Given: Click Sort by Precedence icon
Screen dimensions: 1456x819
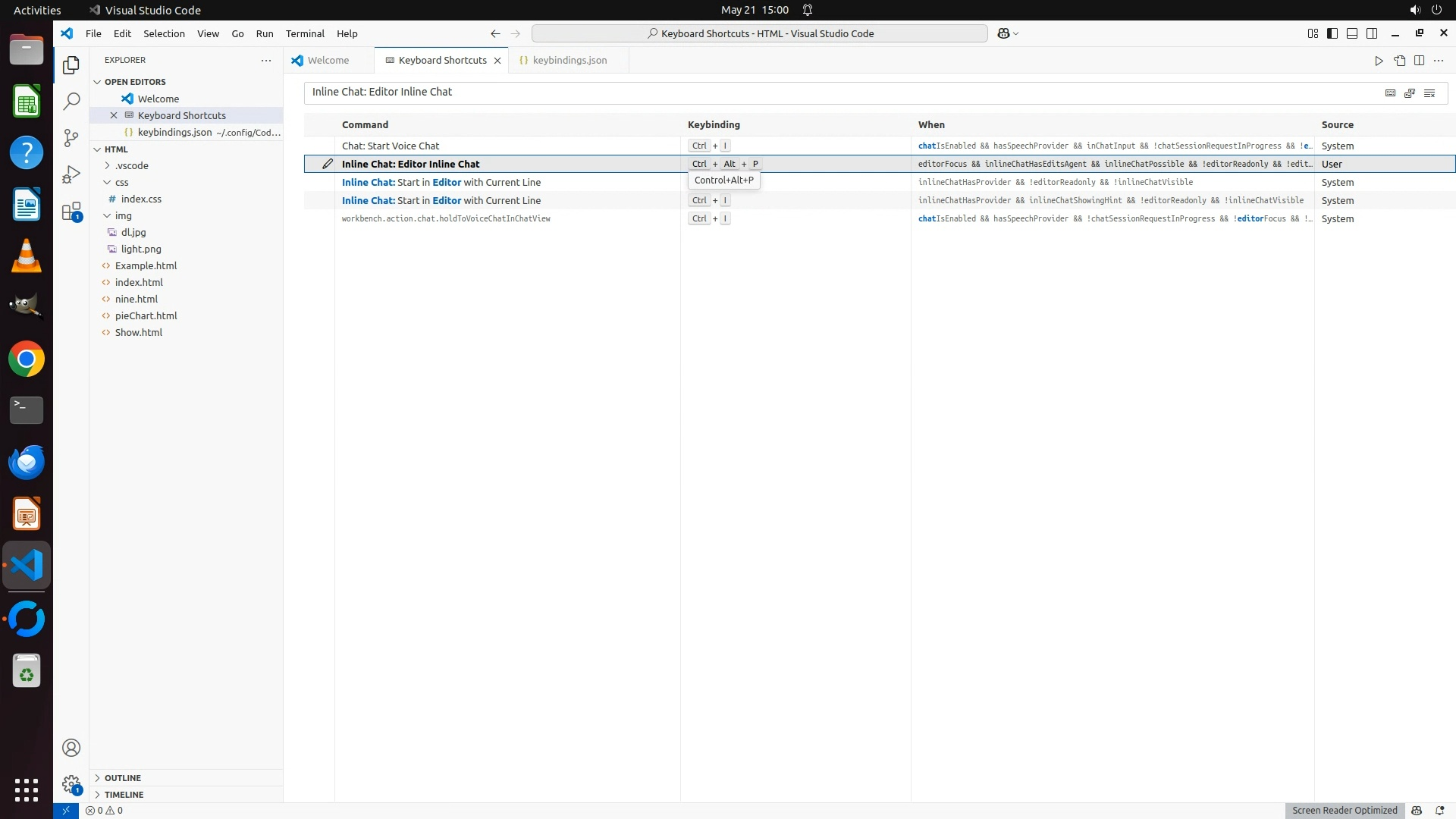Looking at the screenshot, I should 1410,93.
